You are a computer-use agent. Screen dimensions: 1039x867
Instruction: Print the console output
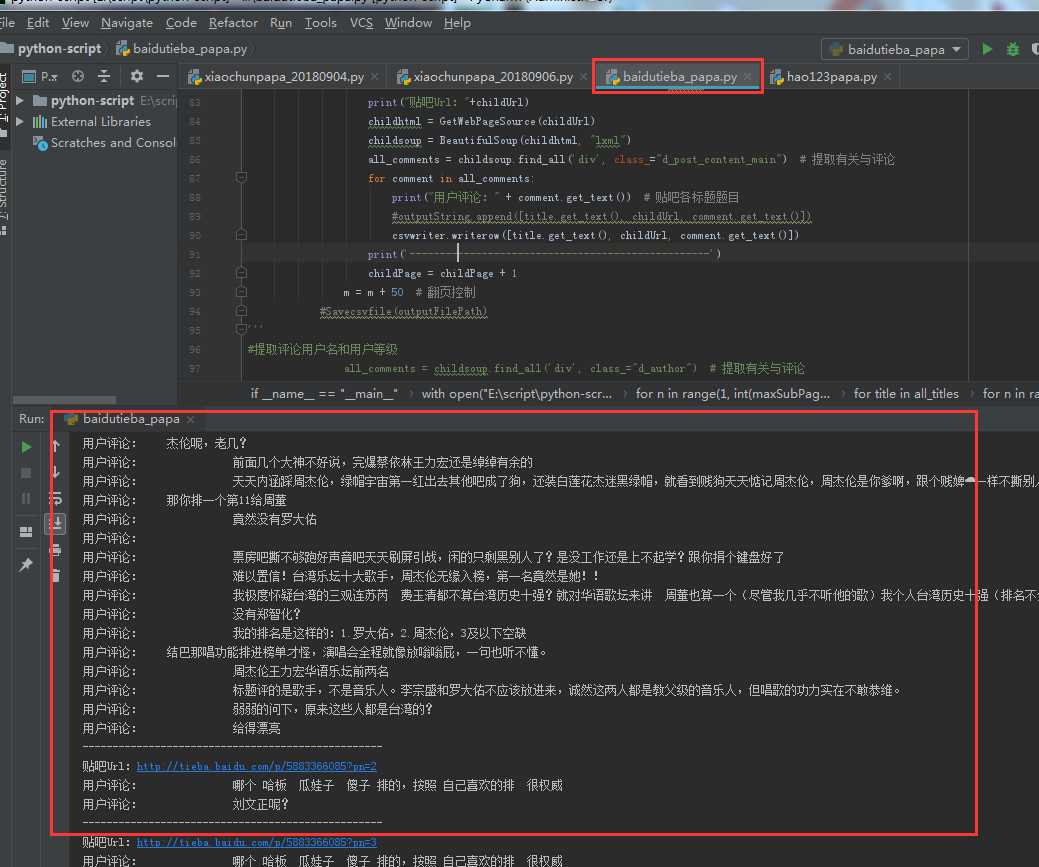point(56,550)
